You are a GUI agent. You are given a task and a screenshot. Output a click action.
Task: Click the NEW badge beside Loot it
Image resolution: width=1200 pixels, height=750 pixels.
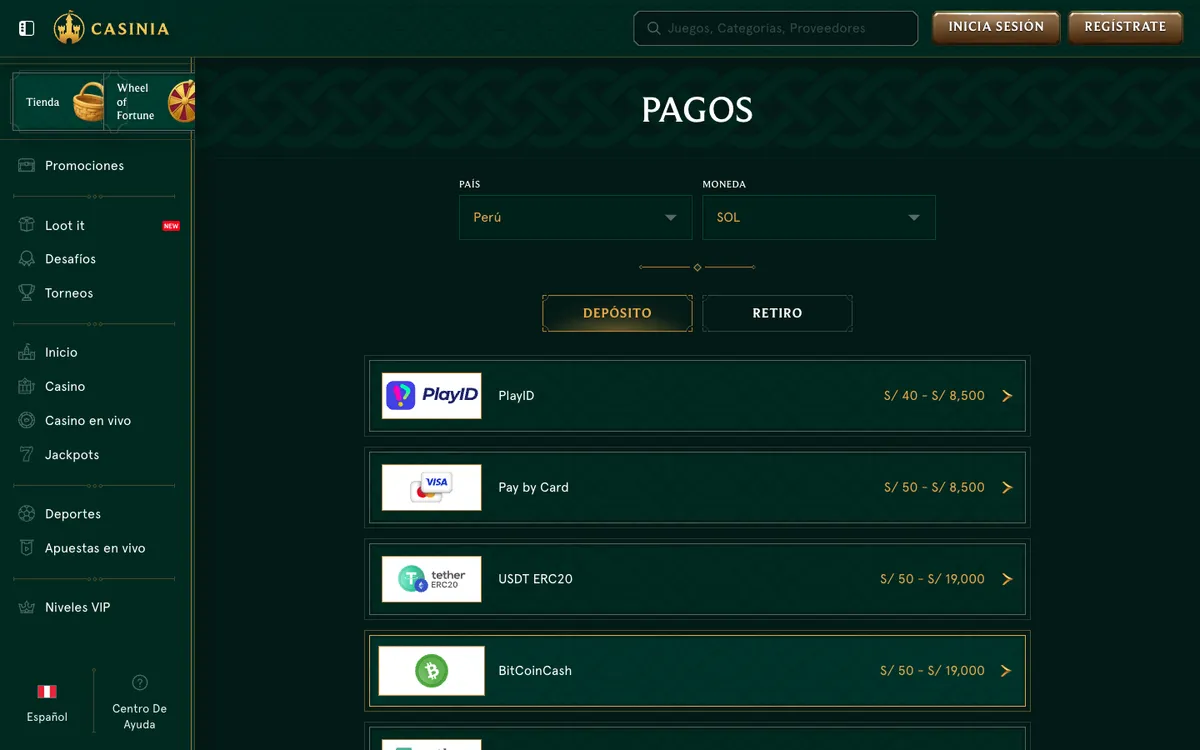[171, 226]
